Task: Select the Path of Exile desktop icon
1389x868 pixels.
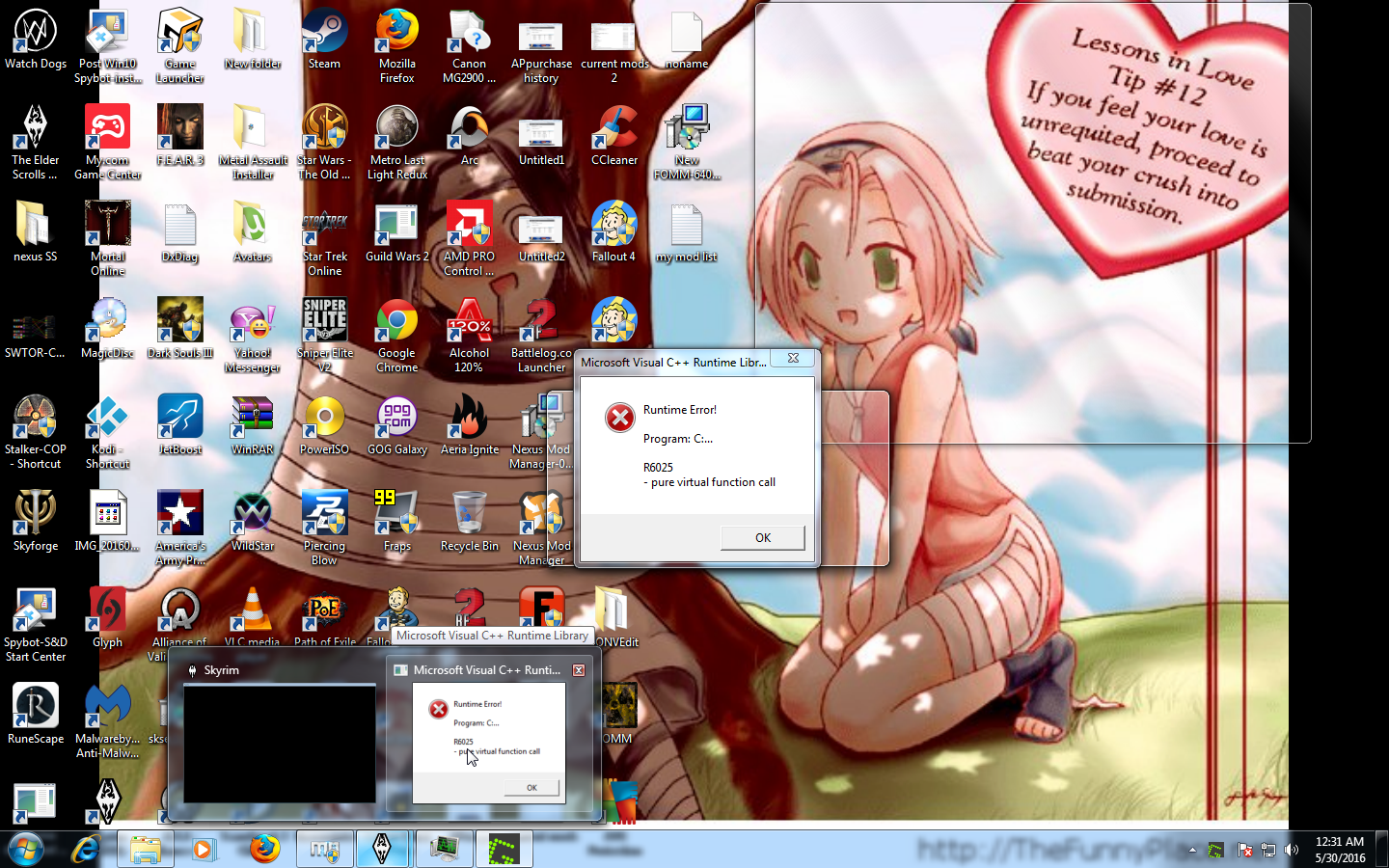Action: tap(324, 617)
